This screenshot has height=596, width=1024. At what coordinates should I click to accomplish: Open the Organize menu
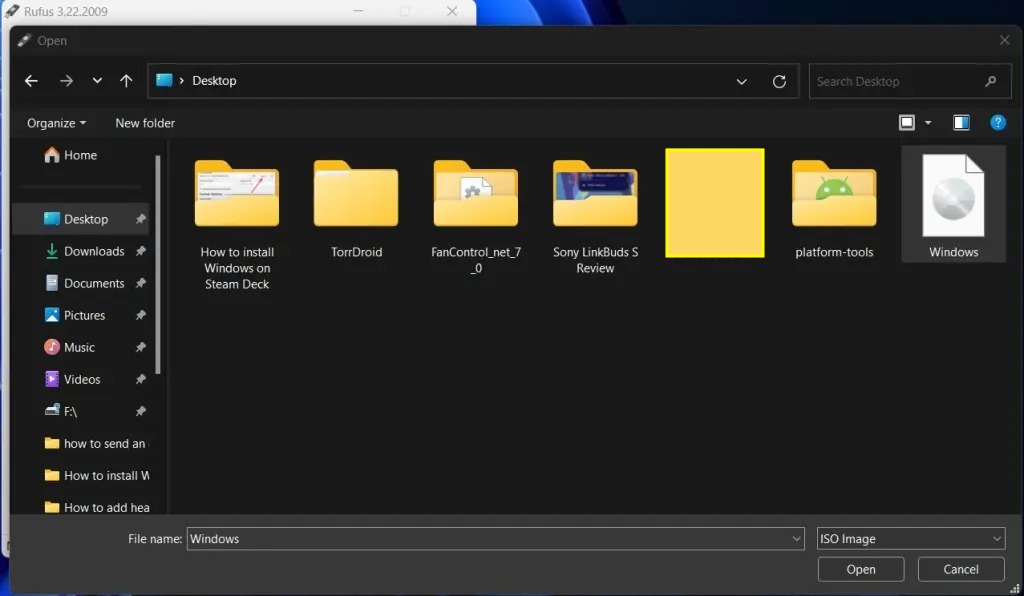click(x=56, y=123)
